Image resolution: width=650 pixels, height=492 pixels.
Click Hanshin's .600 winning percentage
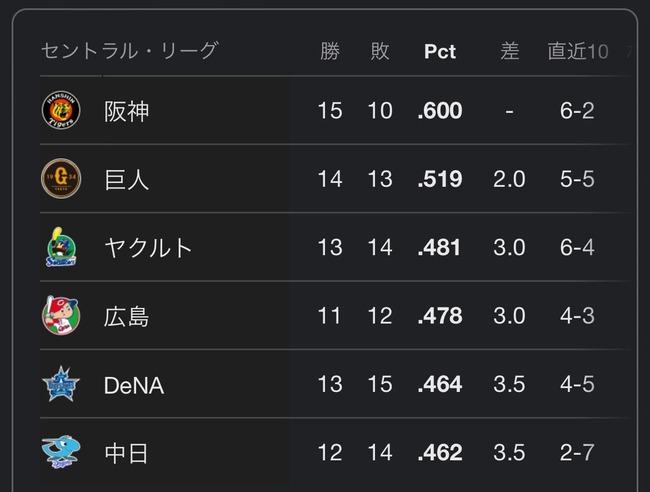point(440,111)
